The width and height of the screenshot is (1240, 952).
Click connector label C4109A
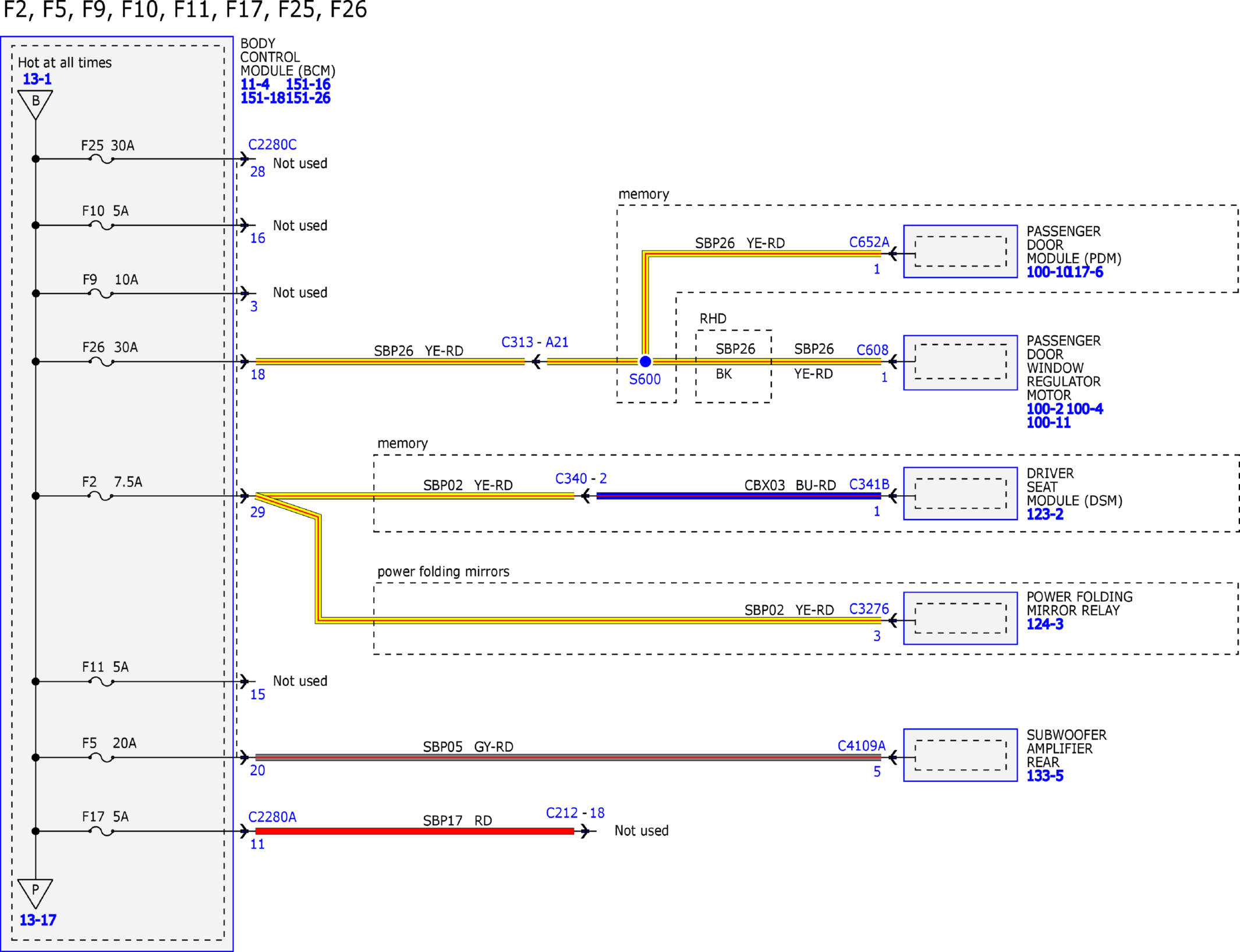(x=862, y=746)
